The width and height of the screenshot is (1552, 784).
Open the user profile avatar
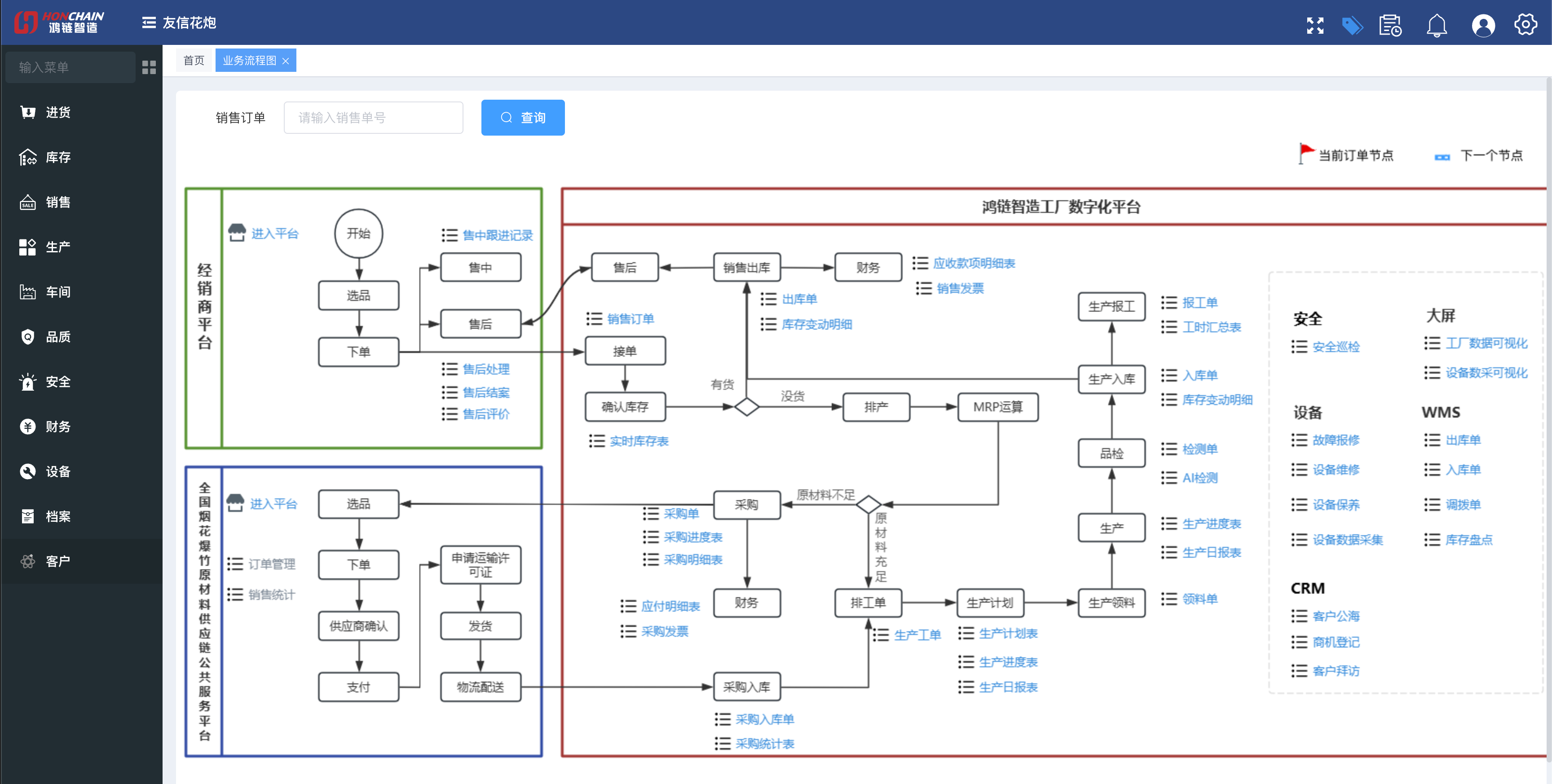tap(1483, 25)
